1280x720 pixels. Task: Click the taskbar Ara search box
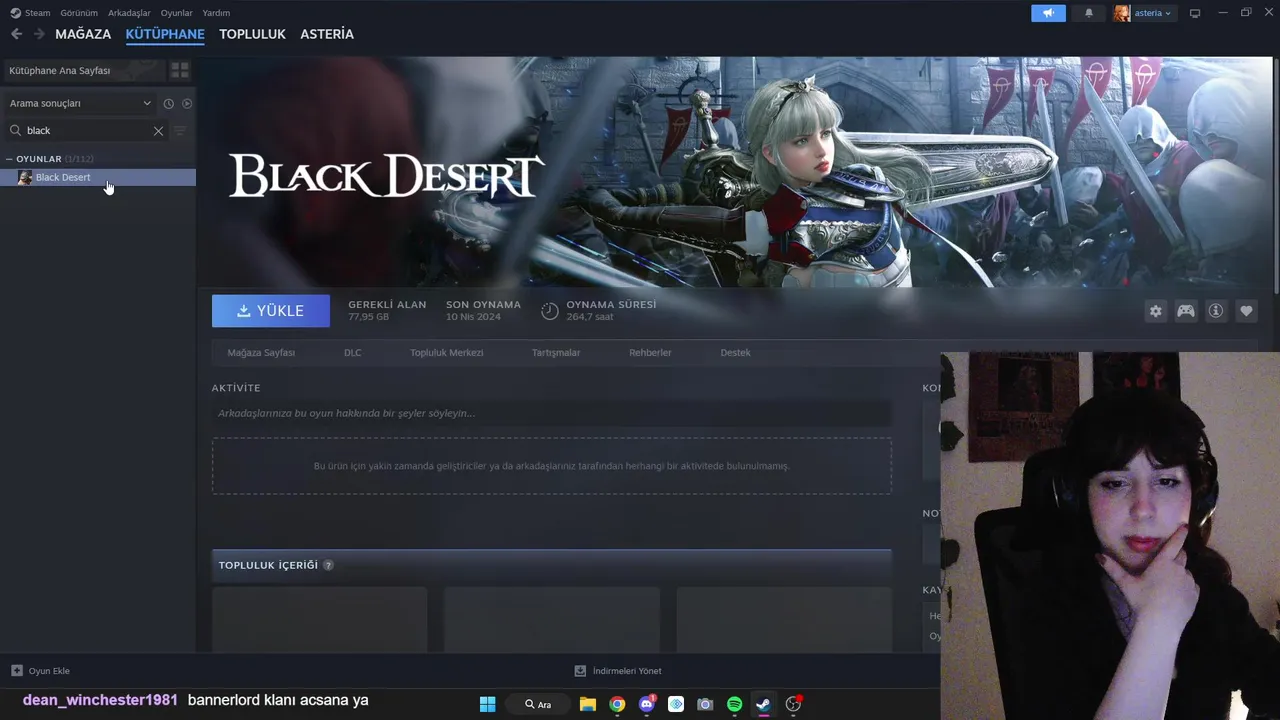[x=538, y=704]
